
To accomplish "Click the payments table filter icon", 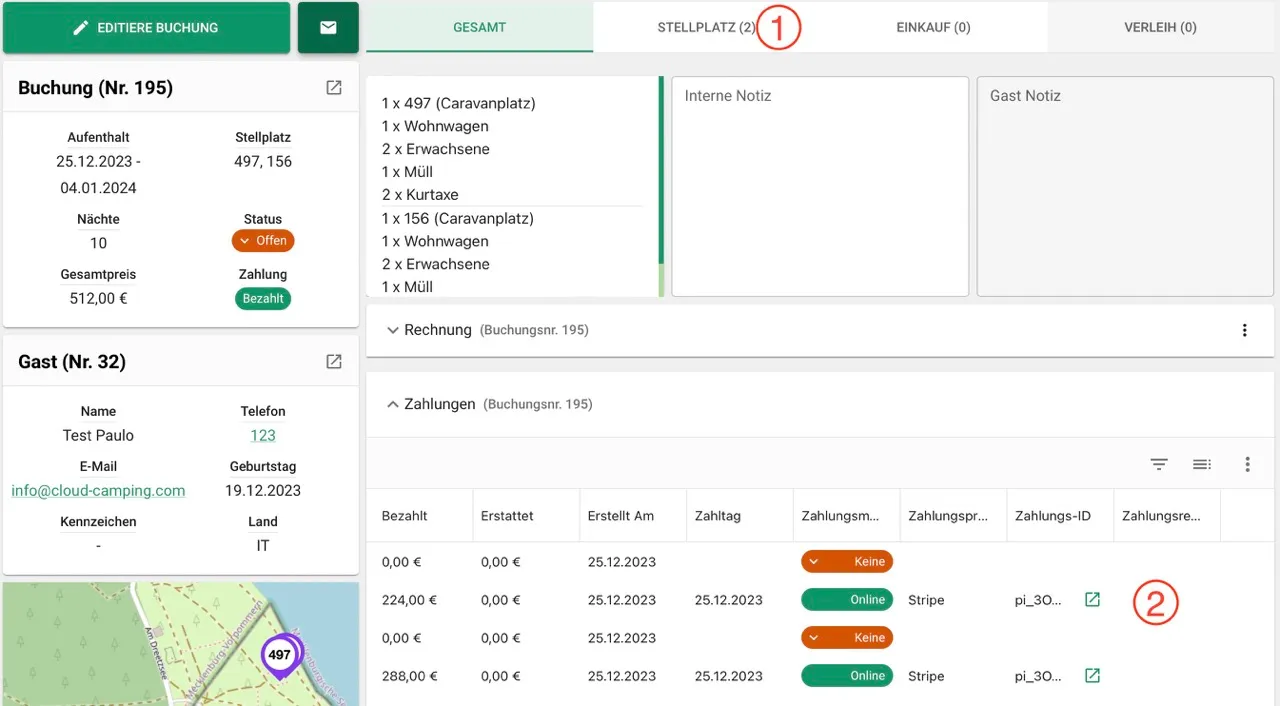I will (x=1159, y=464).
